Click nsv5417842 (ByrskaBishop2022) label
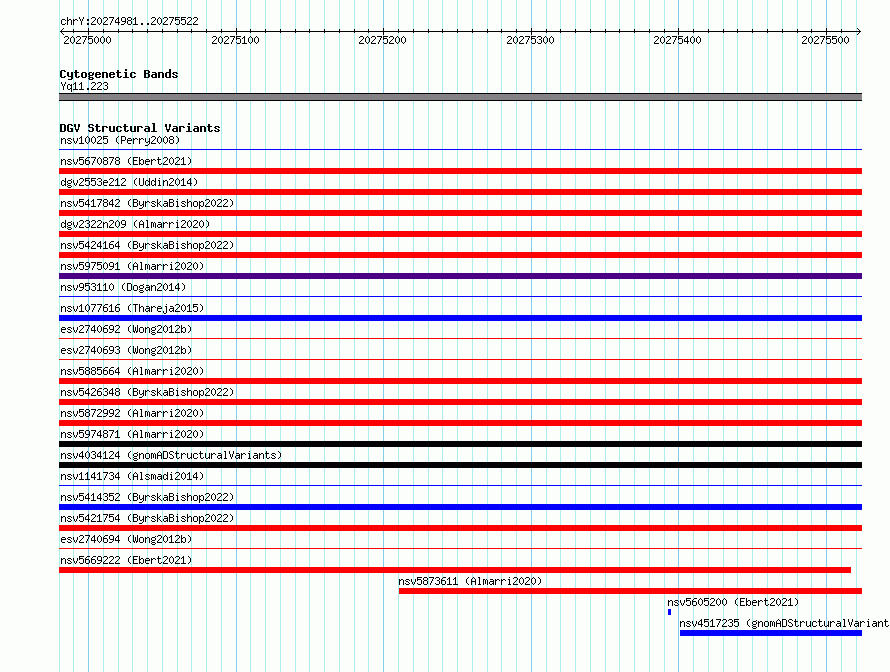Screen dimensions: 890x672 pyautogui.click(x=147, y=203)
